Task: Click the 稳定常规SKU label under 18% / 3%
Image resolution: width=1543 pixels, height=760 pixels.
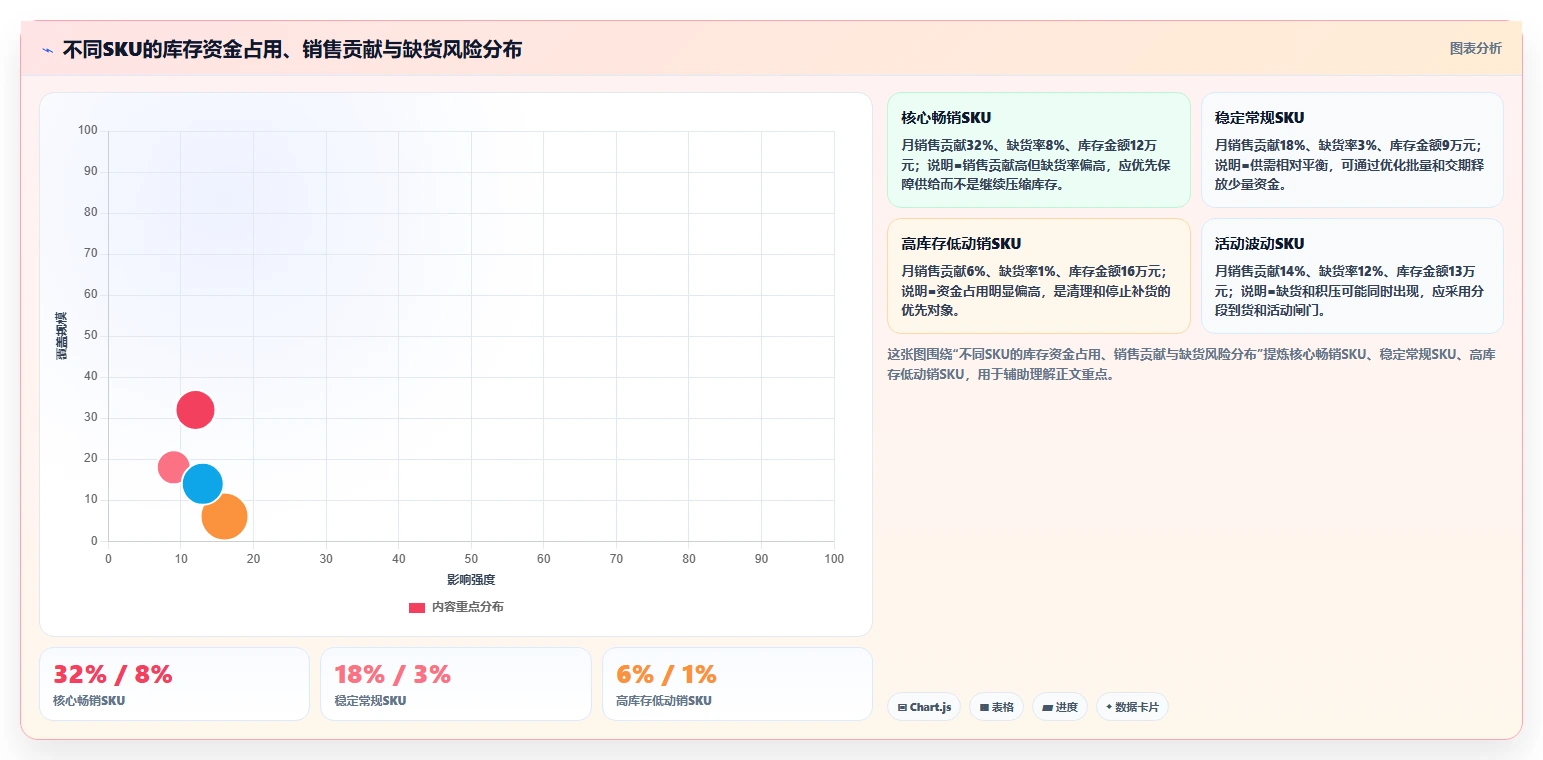Action: [x=371, y=701]
